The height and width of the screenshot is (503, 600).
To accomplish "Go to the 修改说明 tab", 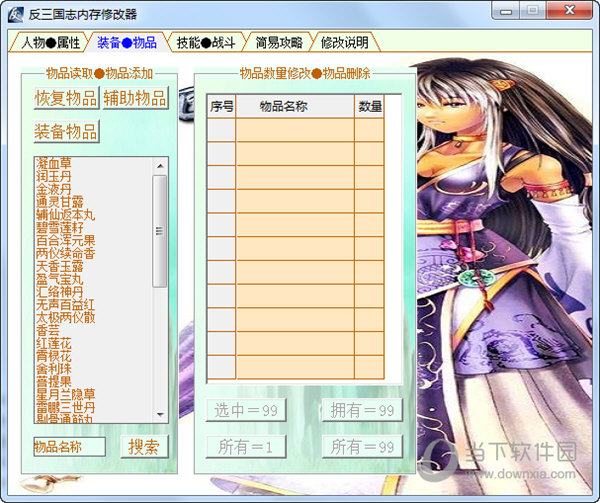I will coord(344,42).
